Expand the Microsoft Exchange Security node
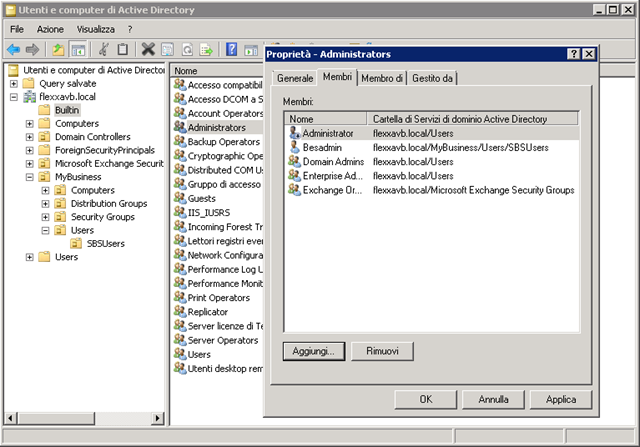 29,164
